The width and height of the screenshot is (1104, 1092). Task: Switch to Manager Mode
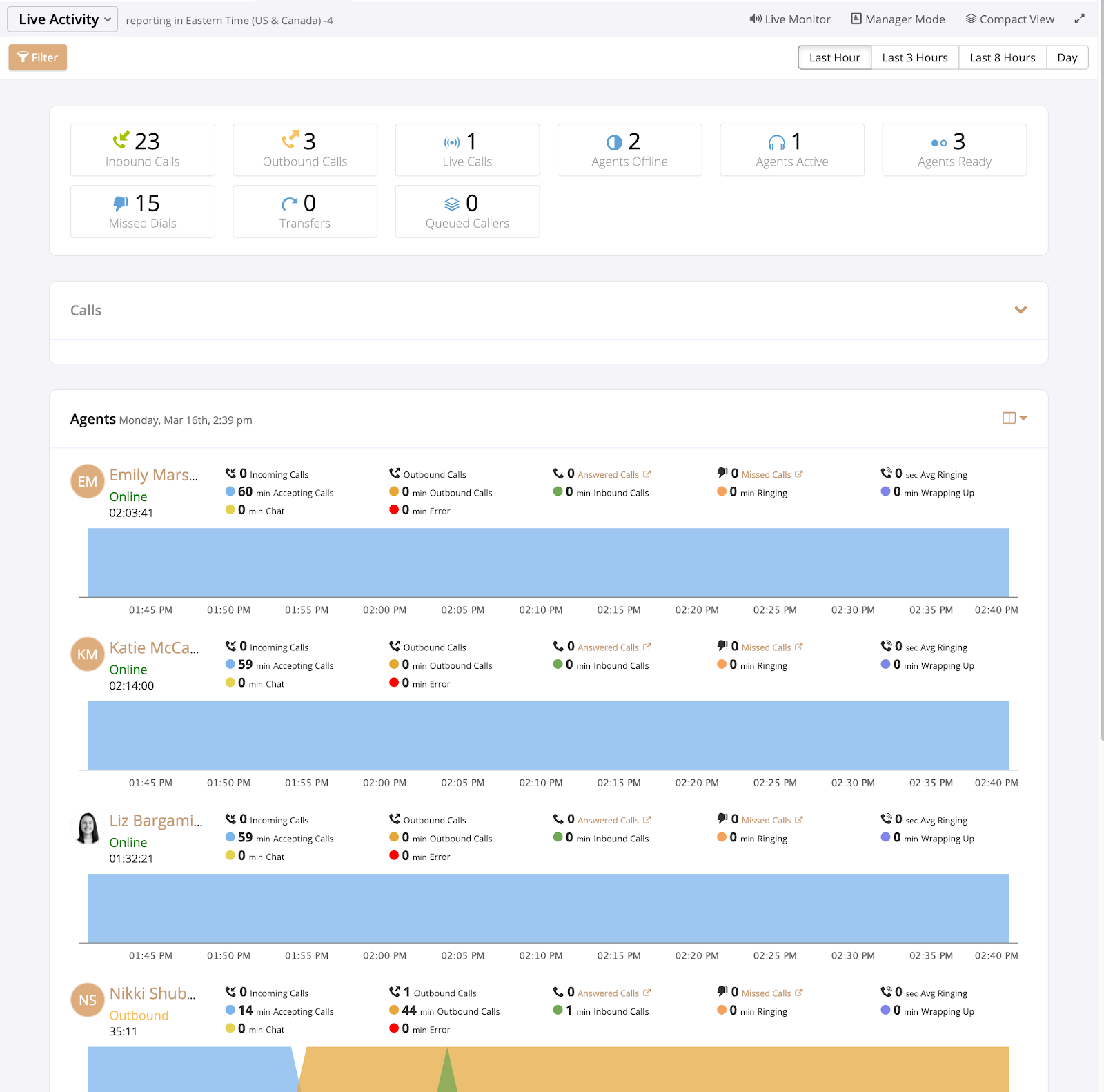[898, 19]
